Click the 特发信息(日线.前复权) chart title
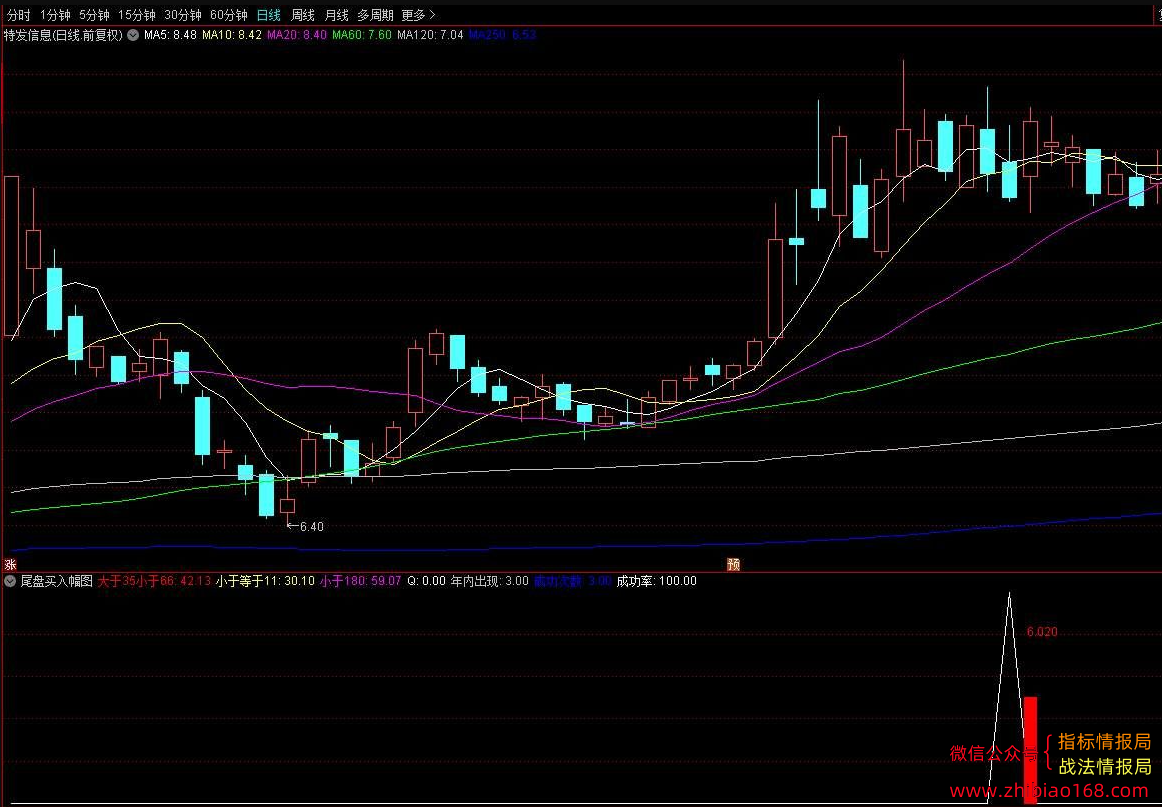1162x807 pixels. [x=64, y=35]
